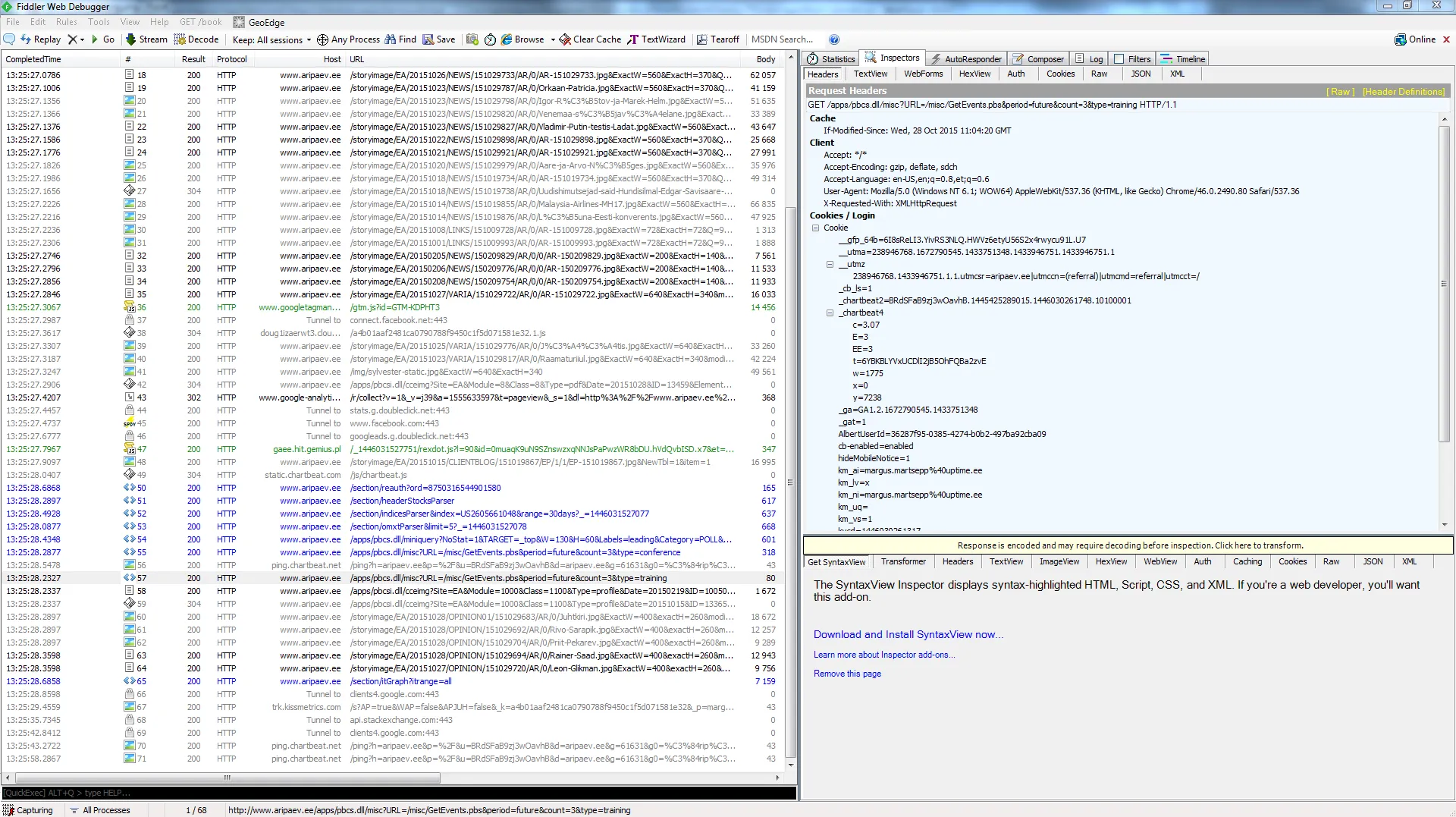The height and width of the screenshot is (817, 1456).
Task: Click the [Raw] headers link
Action: click(1340, 91)
